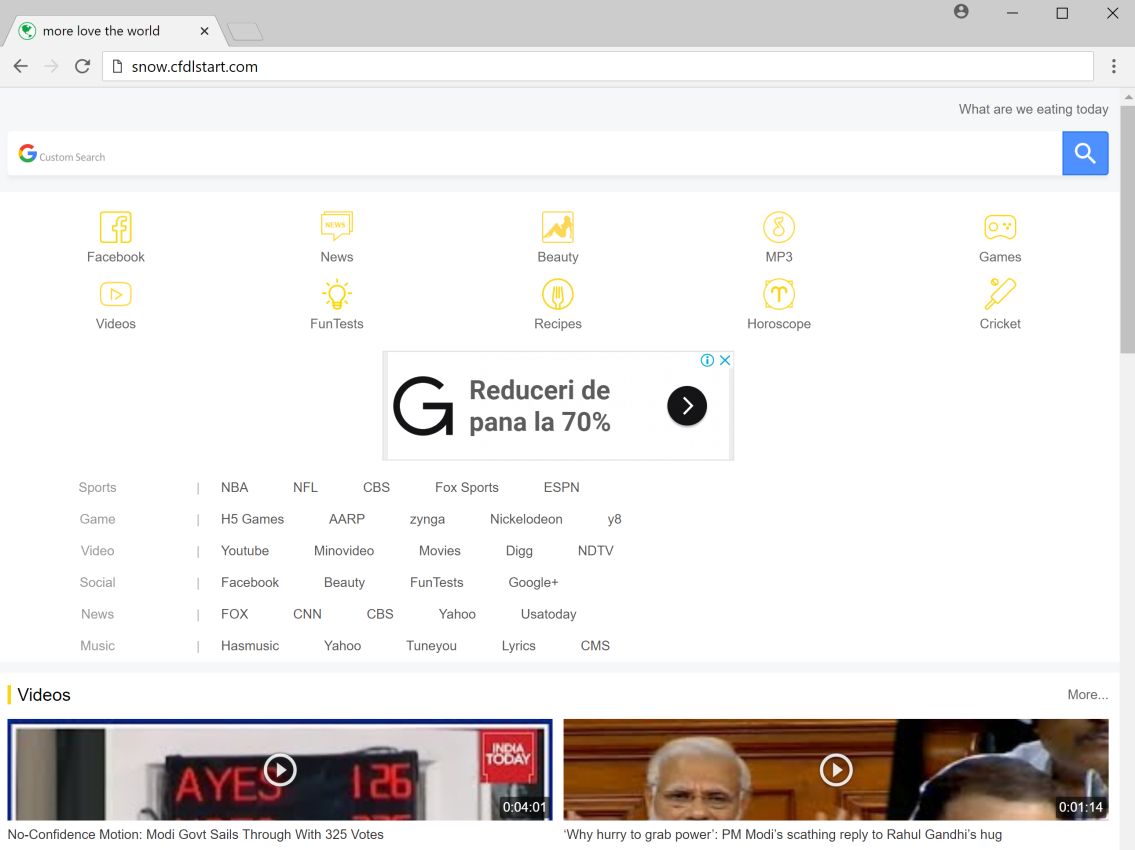The image size is (1135, 850).
Task: Open the Horoscope shortcut icon
Action: [779, 295]
